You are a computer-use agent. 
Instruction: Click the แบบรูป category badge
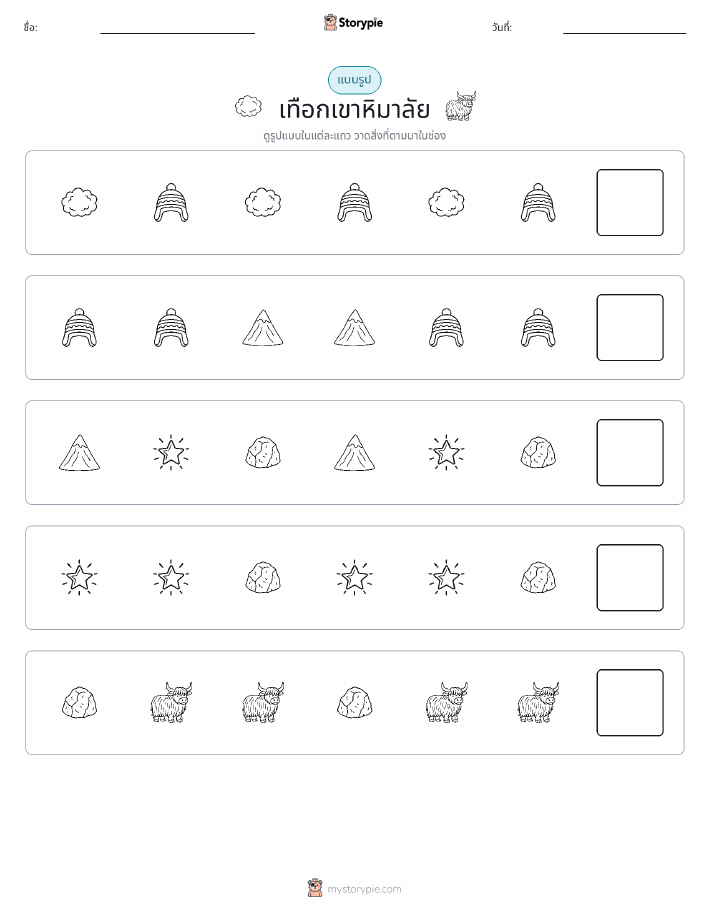tap(354, 80)
